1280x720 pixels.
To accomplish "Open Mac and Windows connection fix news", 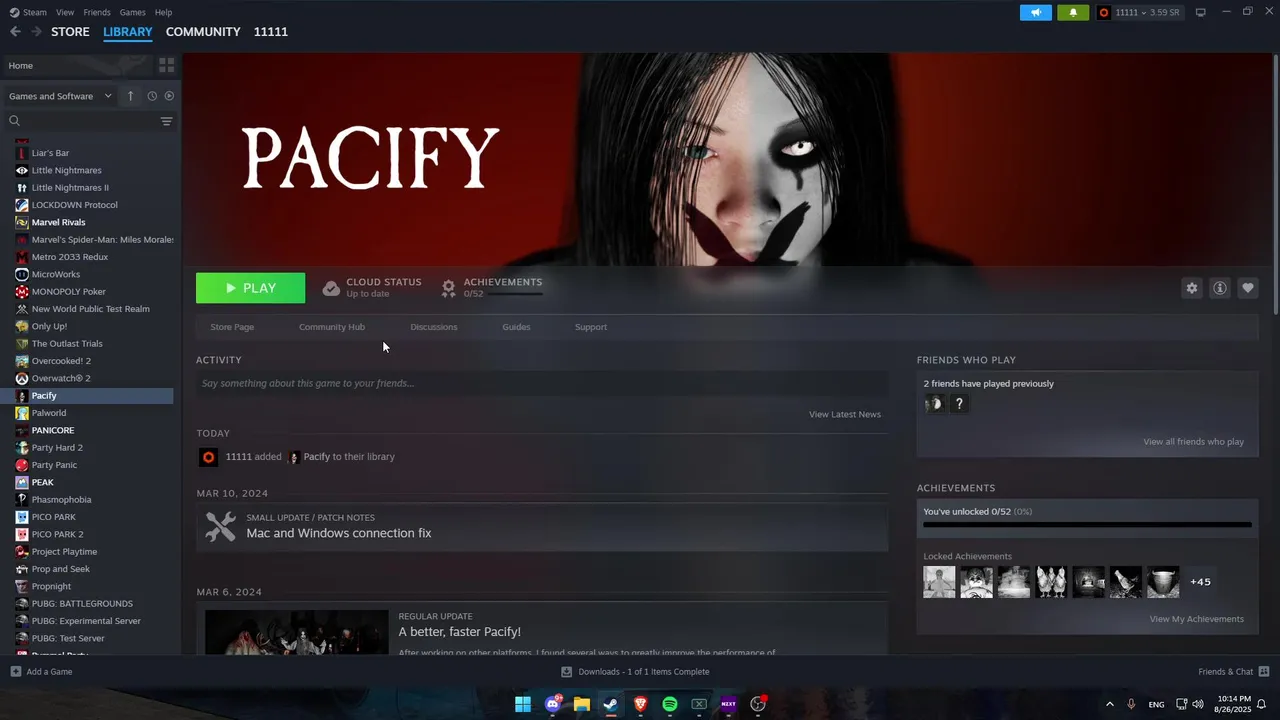I will (x=339, y=533).
